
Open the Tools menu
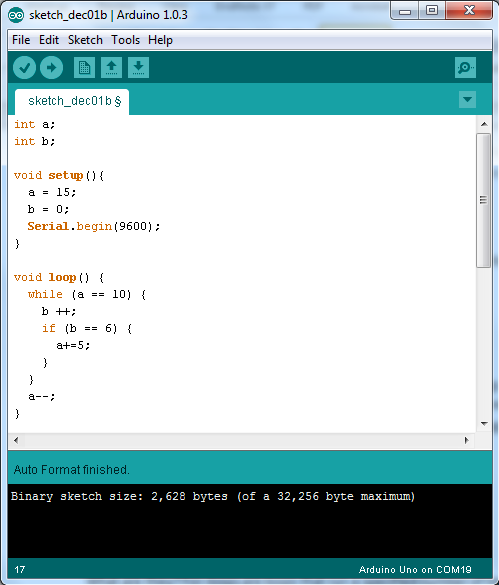(125, 40)
